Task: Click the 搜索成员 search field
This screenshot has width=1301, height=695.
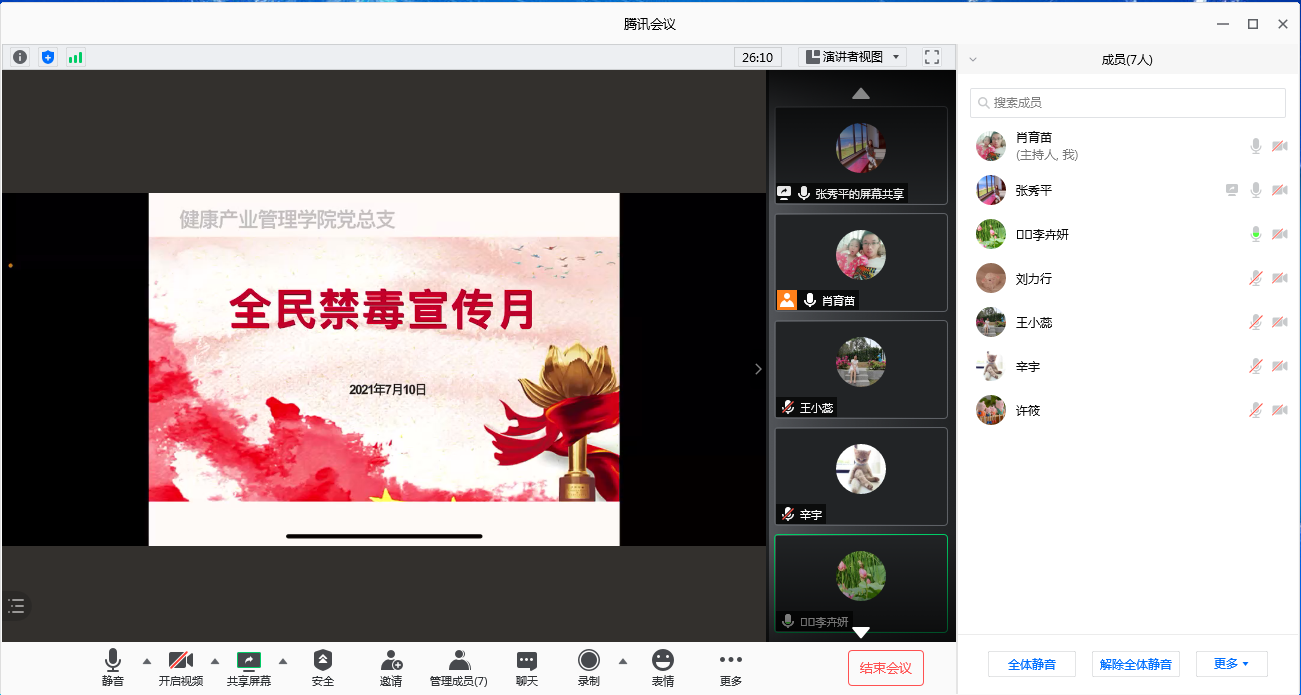Action: pyautogui.click(x=1127, y=103)
